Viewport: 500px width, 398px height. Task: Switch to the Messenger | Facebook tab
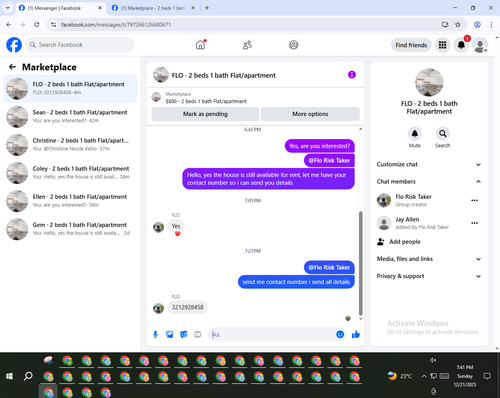pos(60,8)
